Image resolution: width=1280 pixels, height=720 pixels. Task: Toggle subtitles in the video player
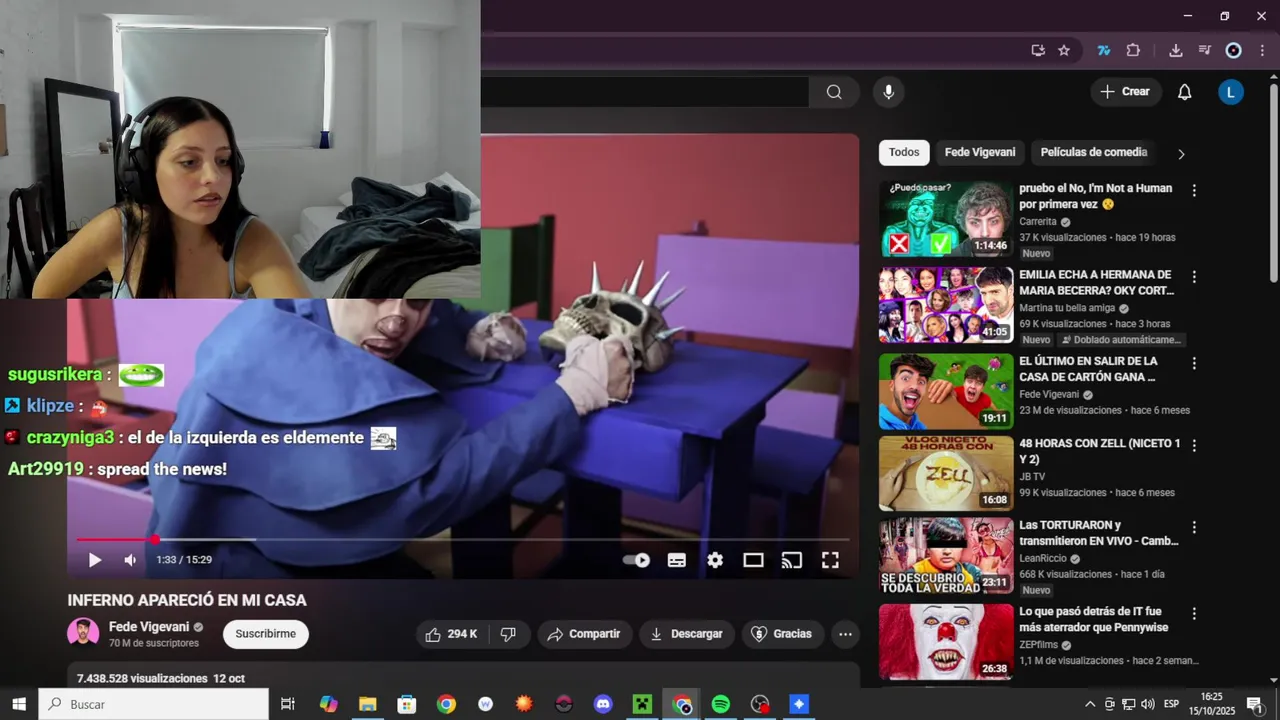[677, 560]
